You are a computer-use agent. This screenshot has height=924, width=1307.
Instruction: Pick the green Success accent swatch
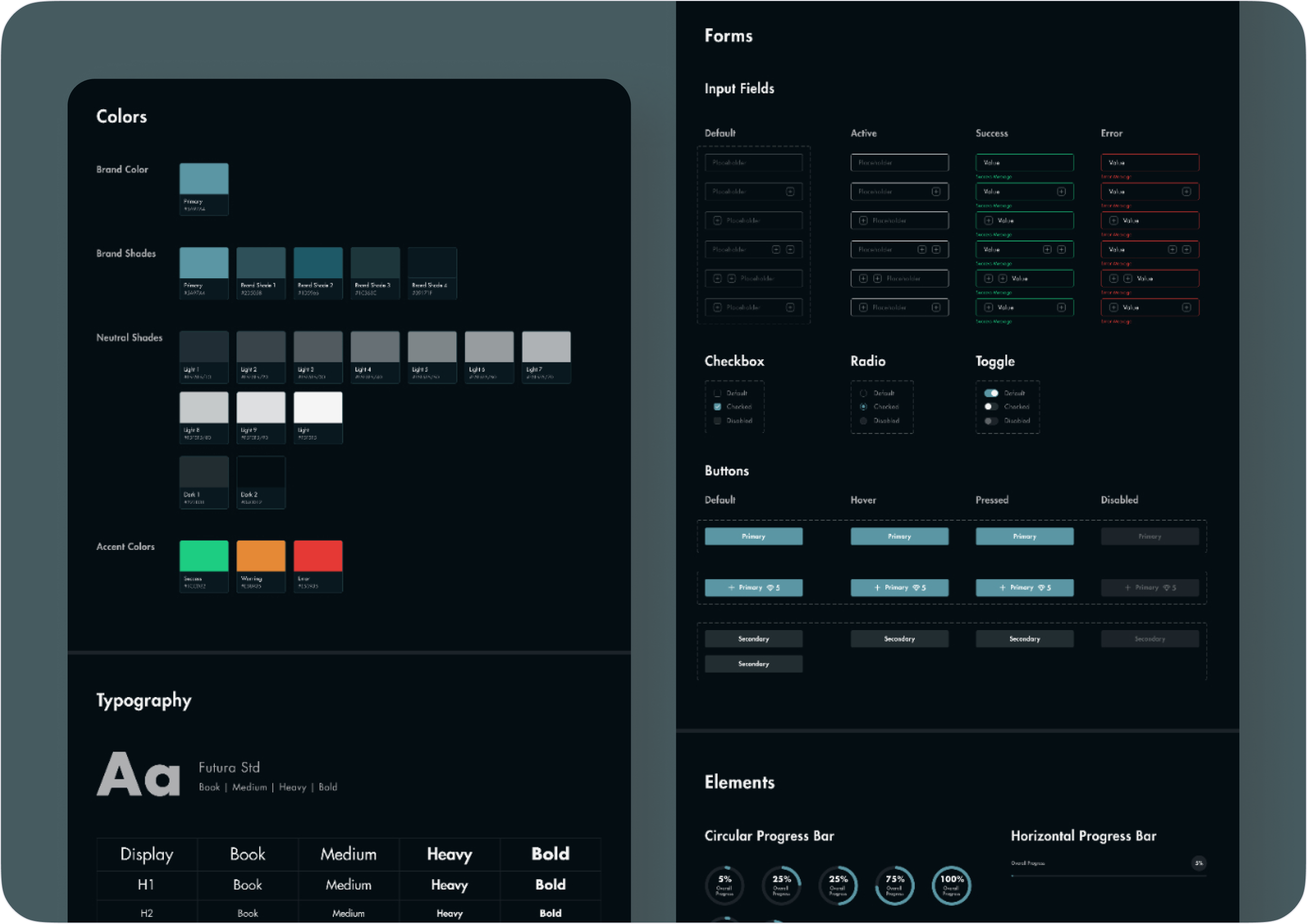point(204,556)
